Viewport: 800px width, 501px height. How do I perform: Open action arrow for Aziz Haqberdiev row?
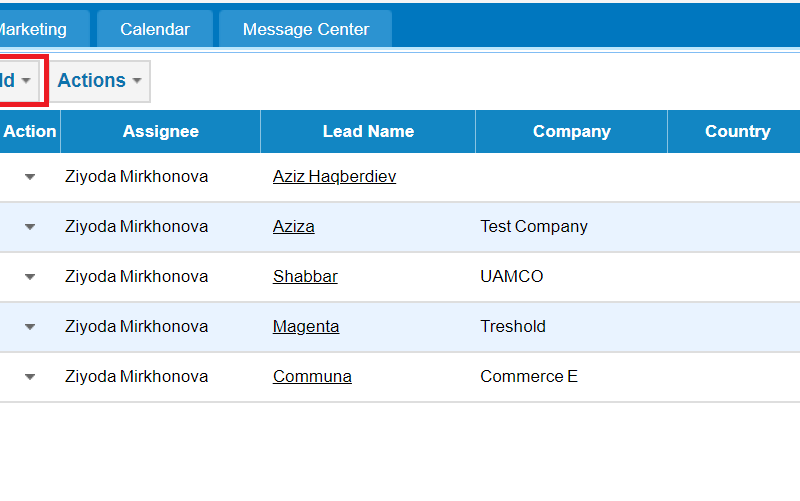pyautogui.click(x=30, y=177)
